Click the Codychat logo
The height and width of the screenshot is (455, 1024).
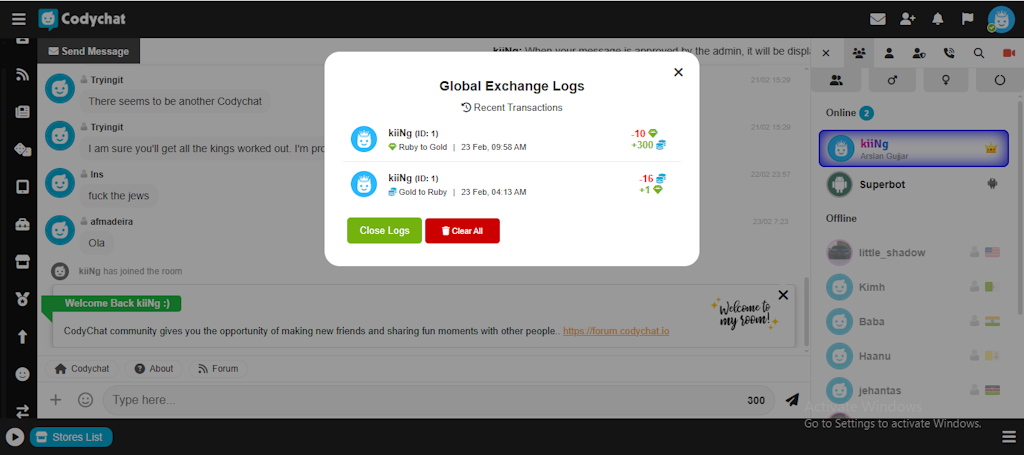[82, 20]
